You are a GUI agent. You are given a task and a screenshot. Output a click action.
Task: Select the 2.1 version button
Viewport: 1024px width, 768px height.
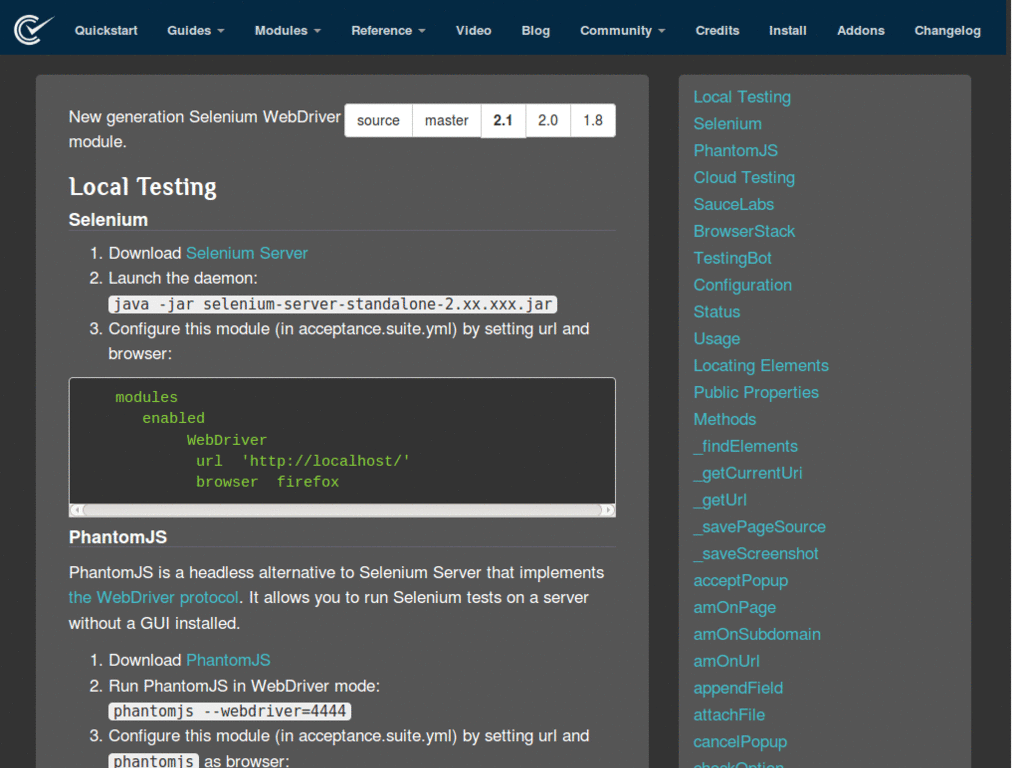coord(503,120)
